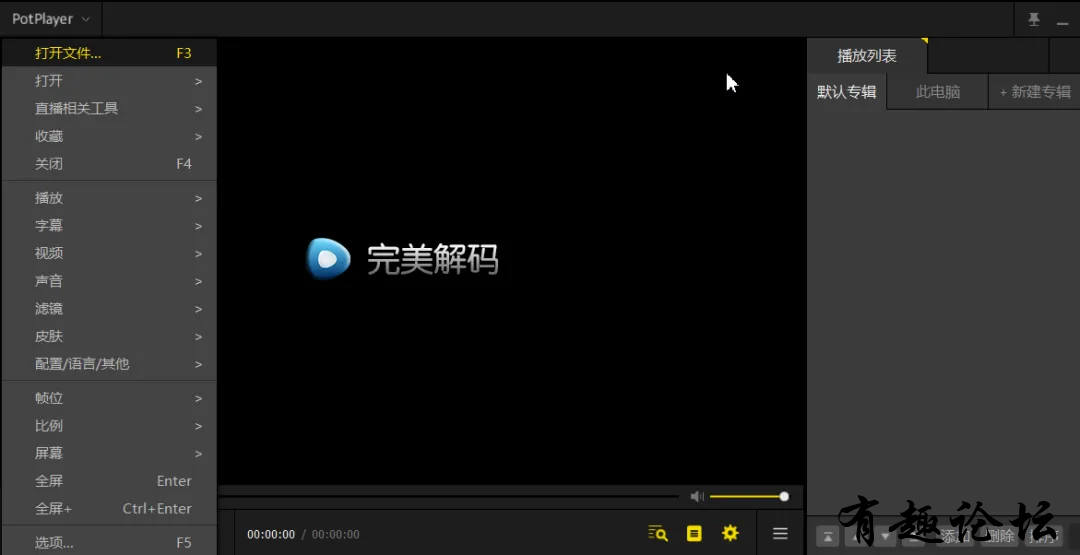Select 全屏+ Ctrl+Enter menu entry
Viewport: 1080px width, 555px height.
pos(110,508)
